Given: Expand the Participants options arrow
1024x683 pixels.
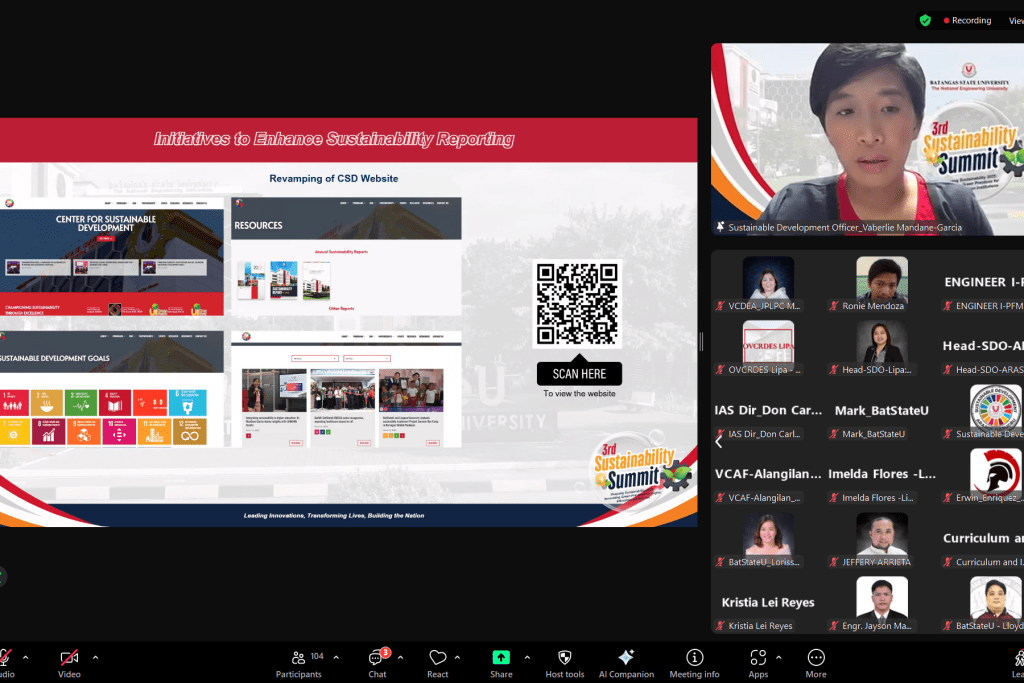Looking at the screenshot, I should [x=336, y=657].
